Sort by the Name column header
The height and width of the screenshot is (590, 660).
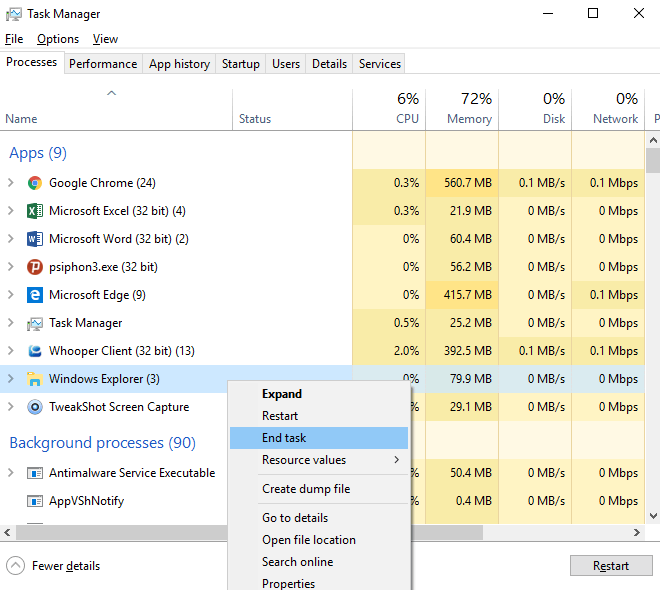pyautogui.click(x=116, y=109)
